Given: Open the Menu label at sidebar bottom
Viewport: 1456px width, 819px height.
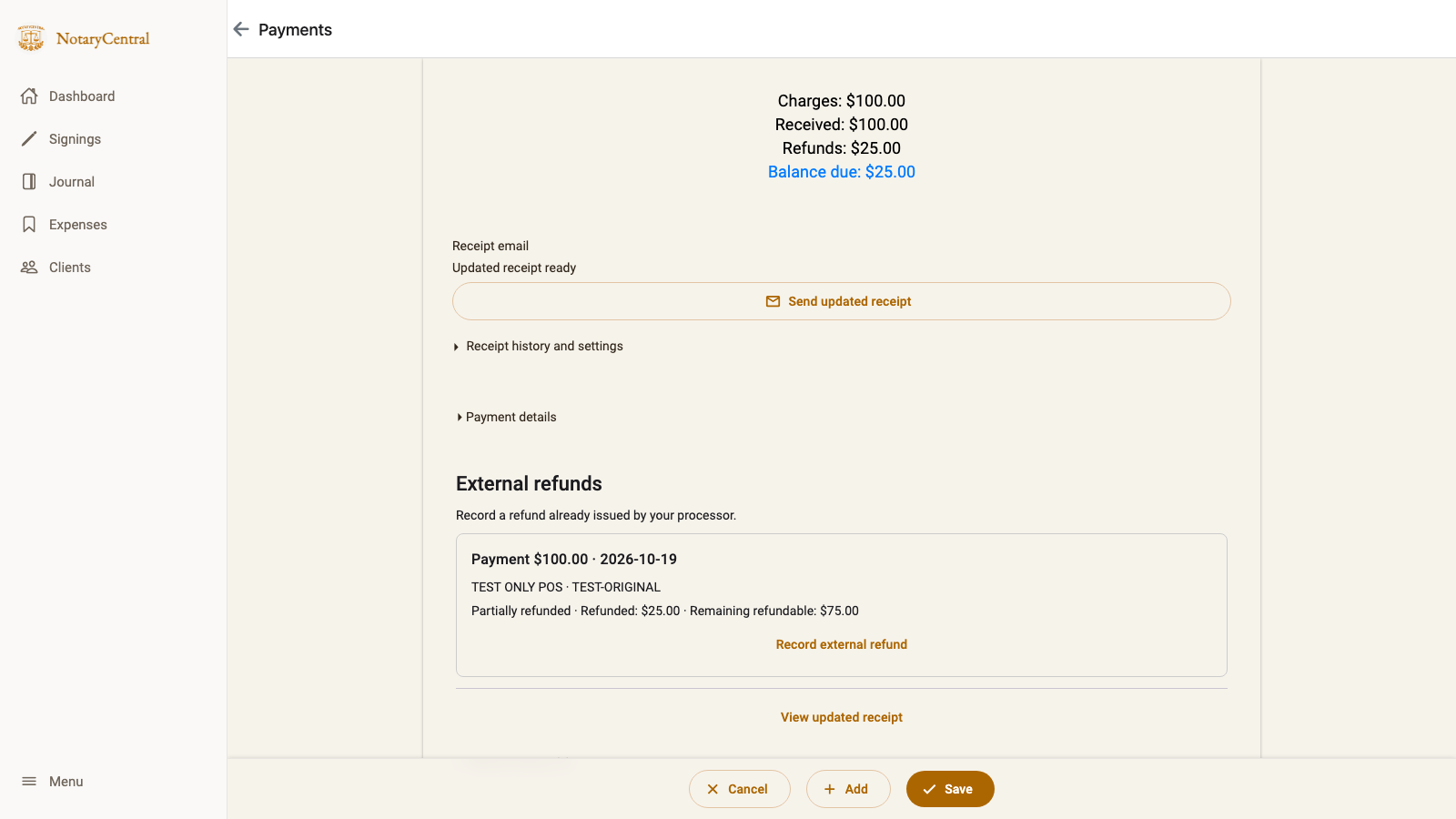Looking at the screenshot, I should point(66,782).
